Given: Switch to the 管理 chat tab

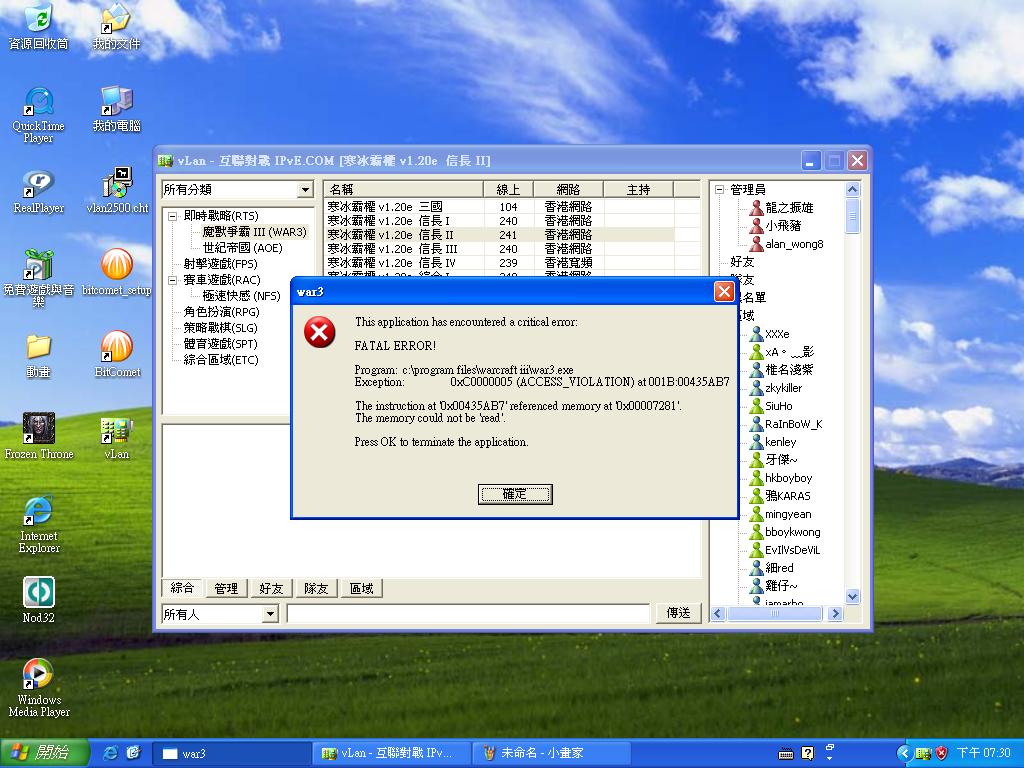Looking at the screenshot, I should [226, 588].
